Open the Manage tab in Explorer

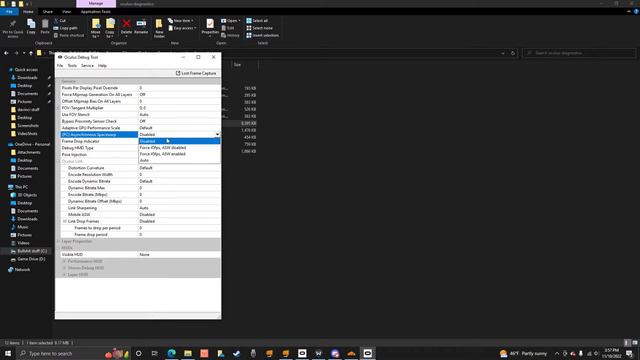[x=96, y=3]
